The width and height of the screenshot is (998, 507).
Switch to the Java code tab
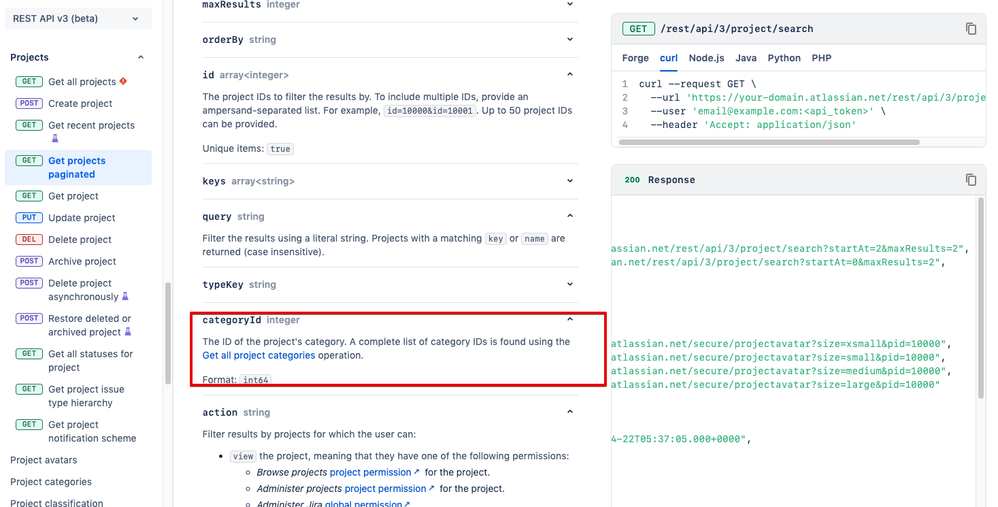pos(746,58)
